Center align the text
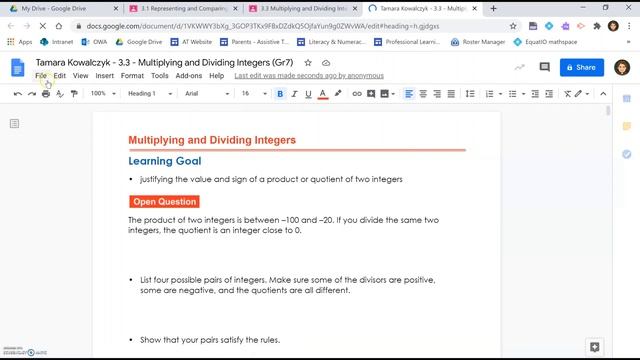Viewport: 640px width, 360px height. (423, 94)
